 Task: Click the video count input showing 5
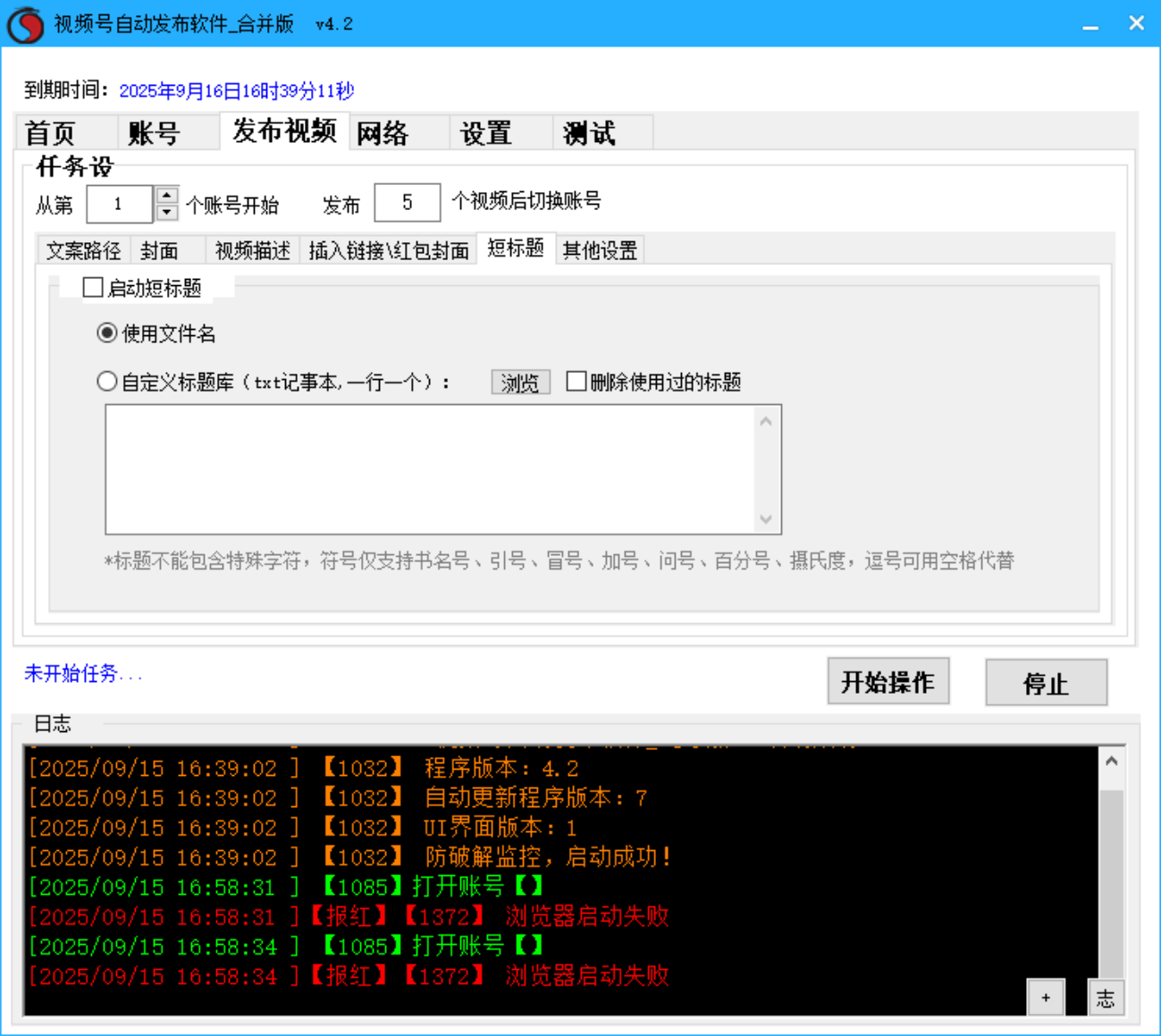click(407, 202)
